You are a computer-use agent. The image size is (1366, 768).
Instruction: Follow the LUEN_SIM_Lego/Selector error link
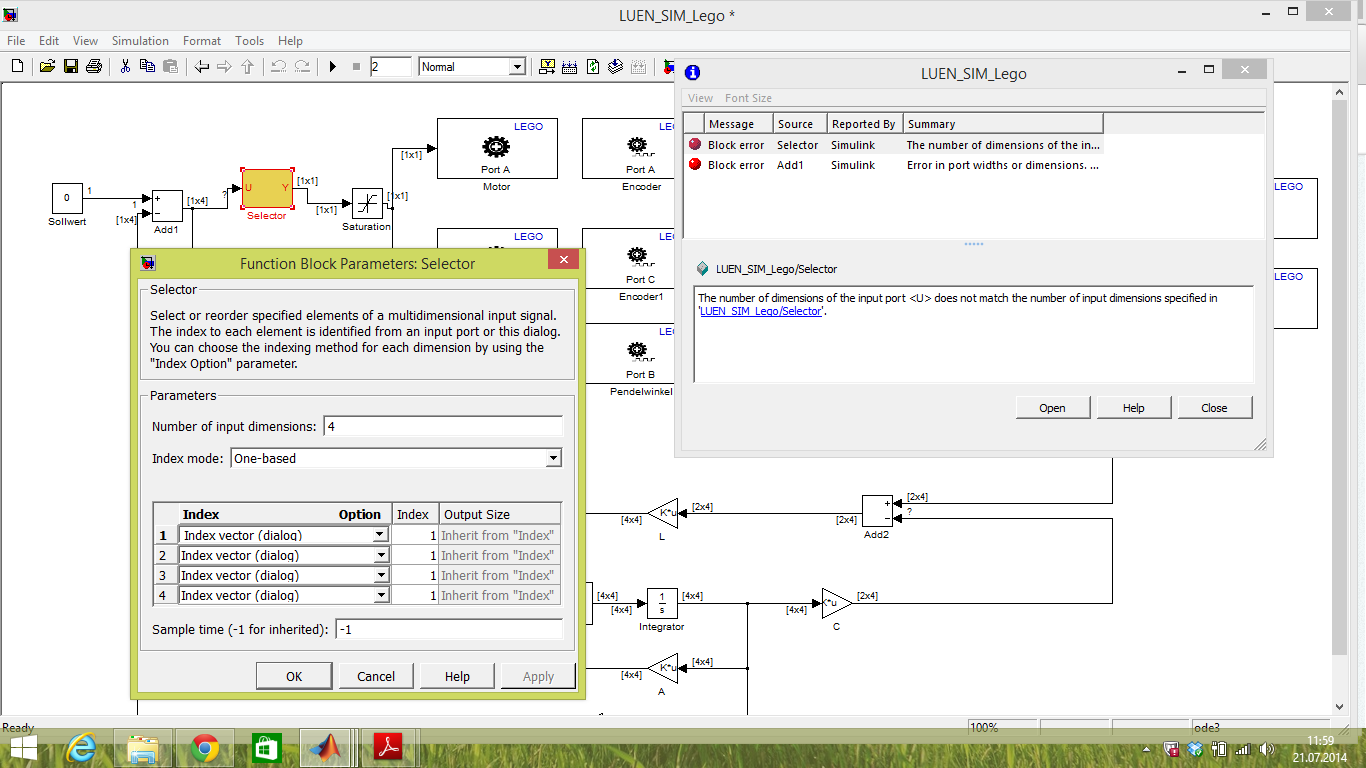coord(762,311)
